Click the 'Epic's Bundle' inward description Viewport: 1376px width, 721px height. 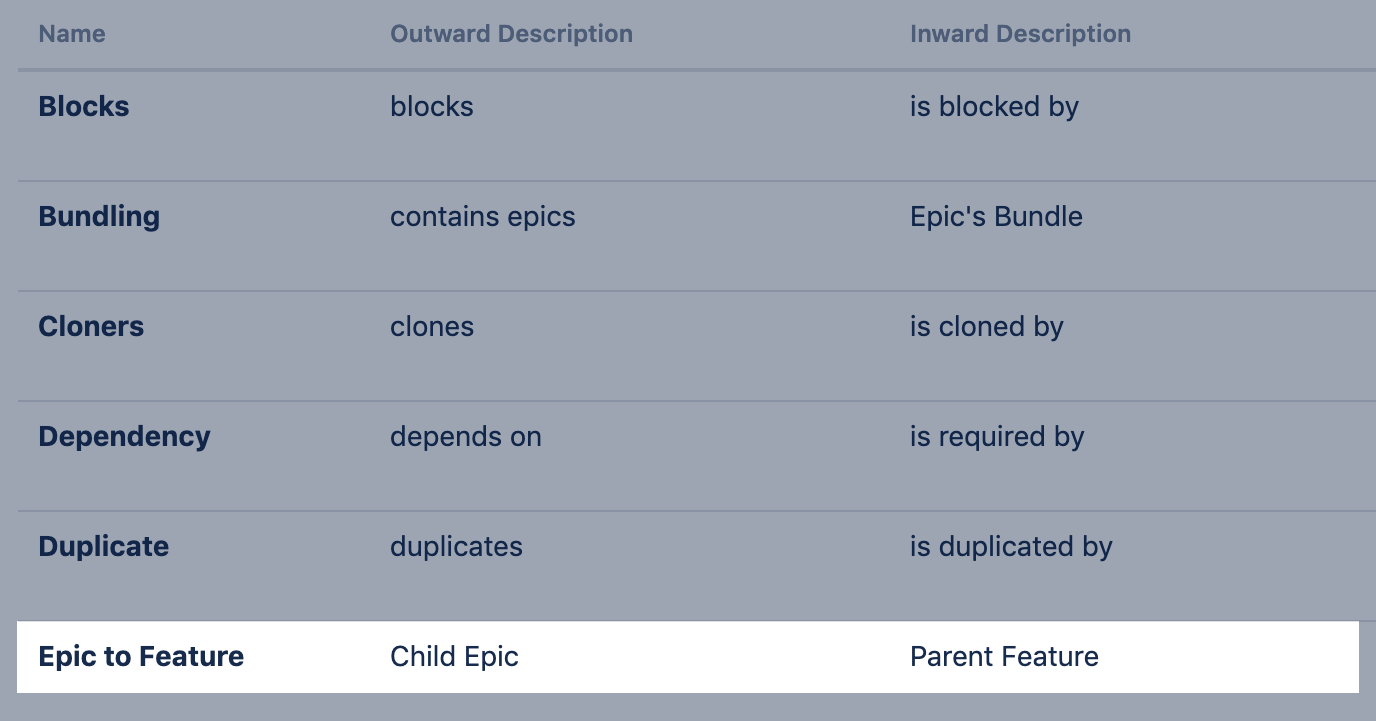pos(996,217)
